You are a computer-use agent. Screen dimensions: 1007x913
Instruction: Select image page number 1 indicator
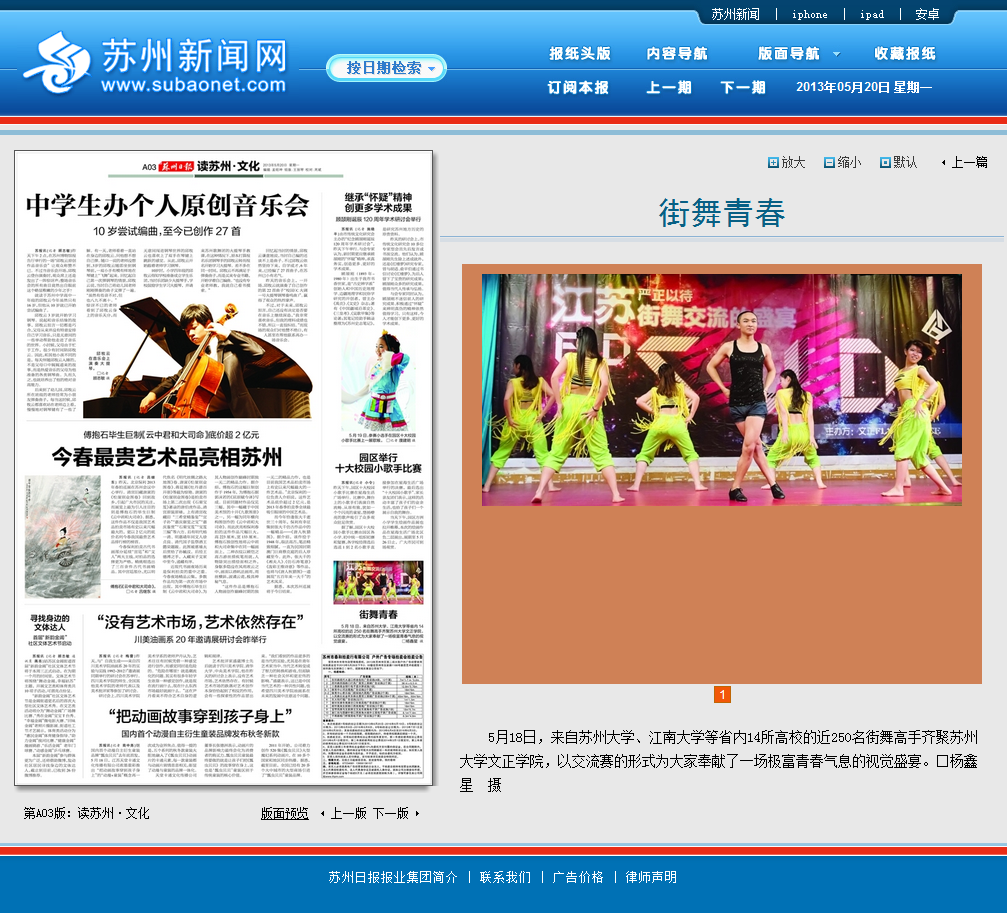coord(722,695)
